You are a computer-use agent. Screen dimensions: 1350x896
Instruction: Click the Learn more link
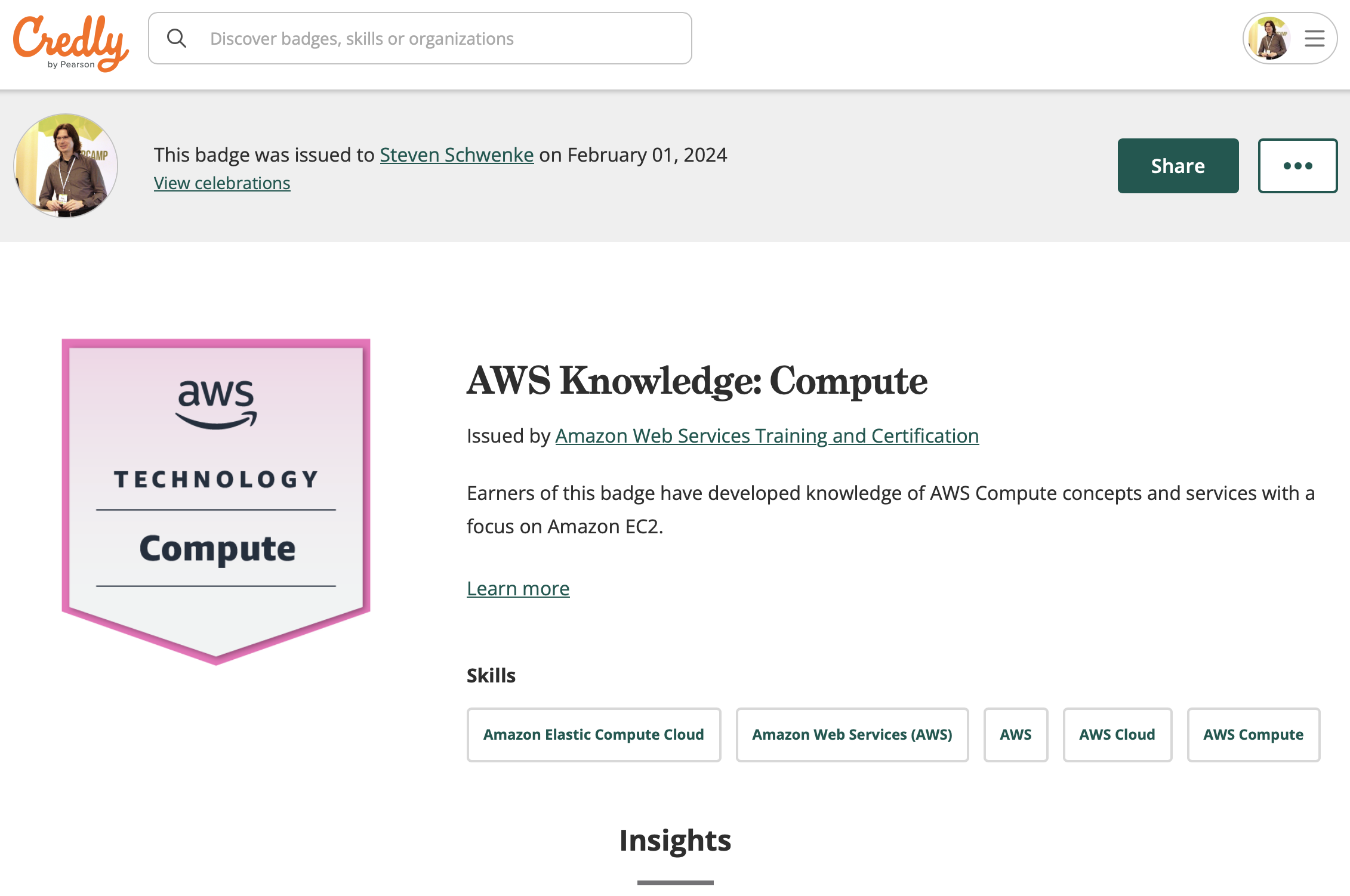tap(518, 588)
